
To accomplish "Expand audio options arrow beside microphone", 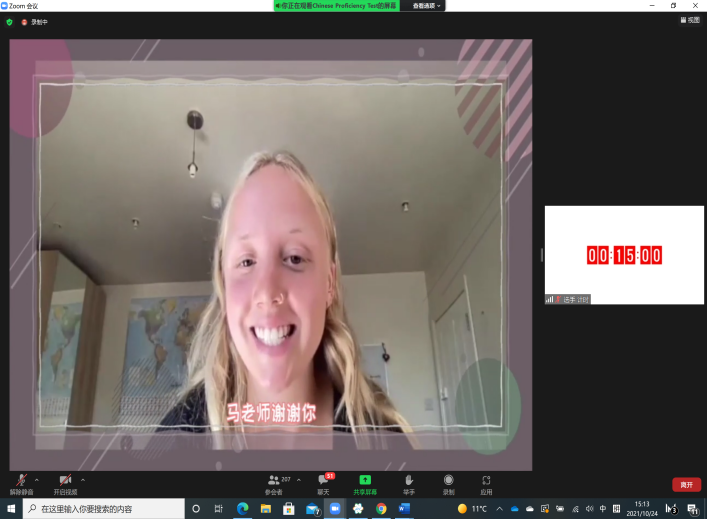I will point(37,479).
